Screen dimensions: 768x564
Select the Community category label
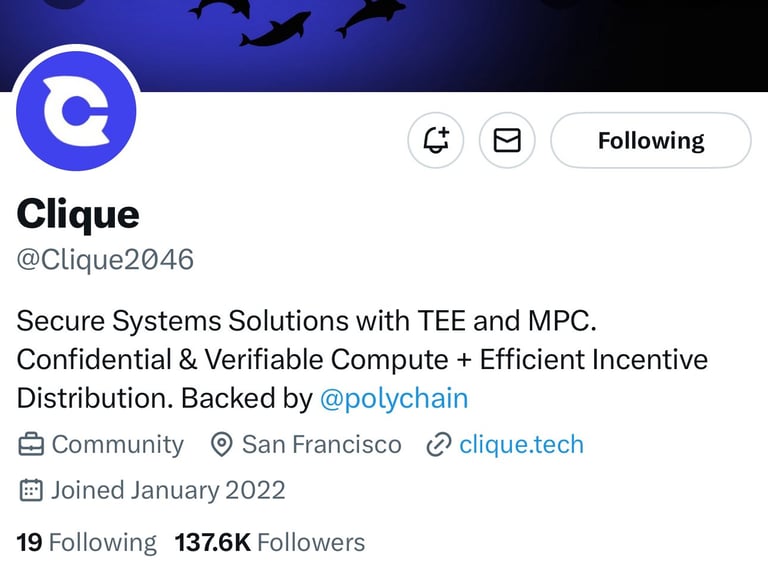[118, 445]
